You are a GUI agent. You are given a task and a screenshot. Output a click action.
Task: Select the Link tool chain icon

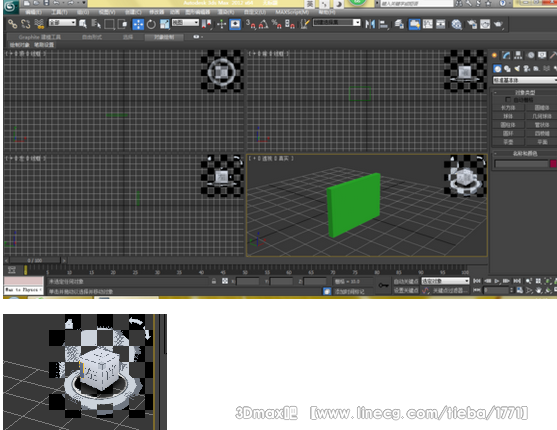click(x=13, y=24)
